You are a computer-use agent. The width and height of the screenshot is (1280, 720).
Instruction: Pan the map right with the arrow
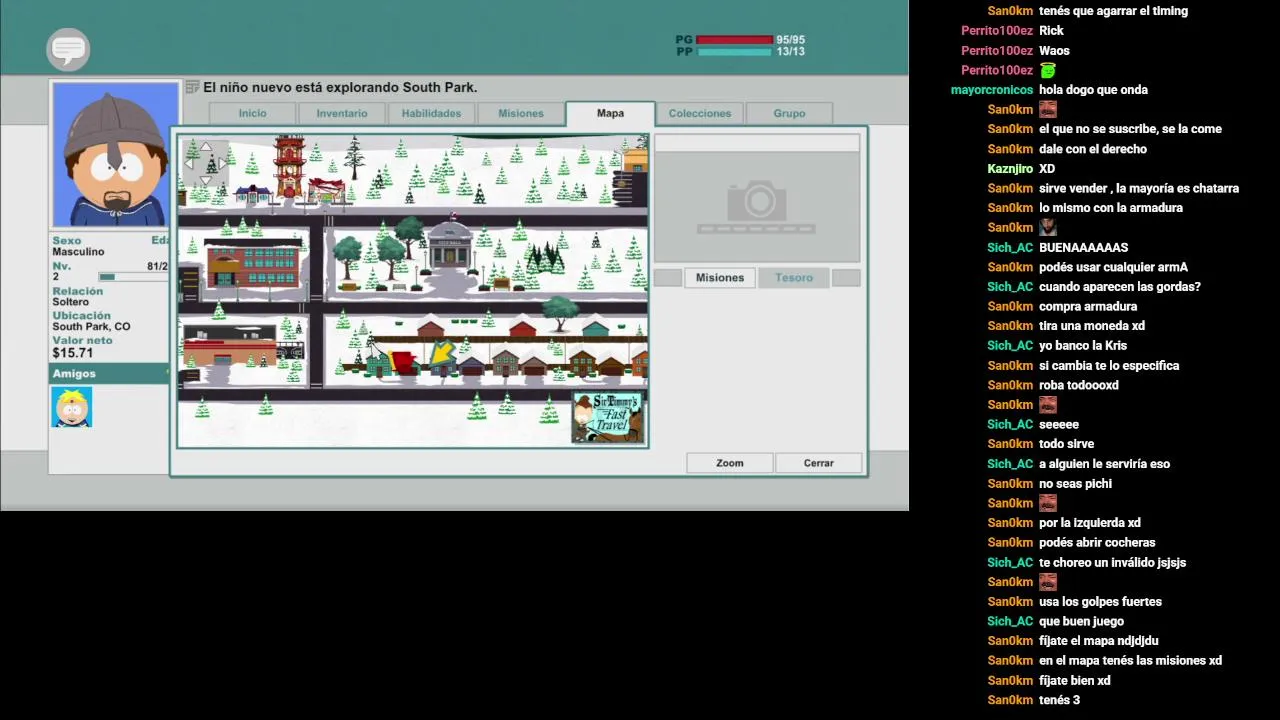pyautogui.click(x=223, y=164)
